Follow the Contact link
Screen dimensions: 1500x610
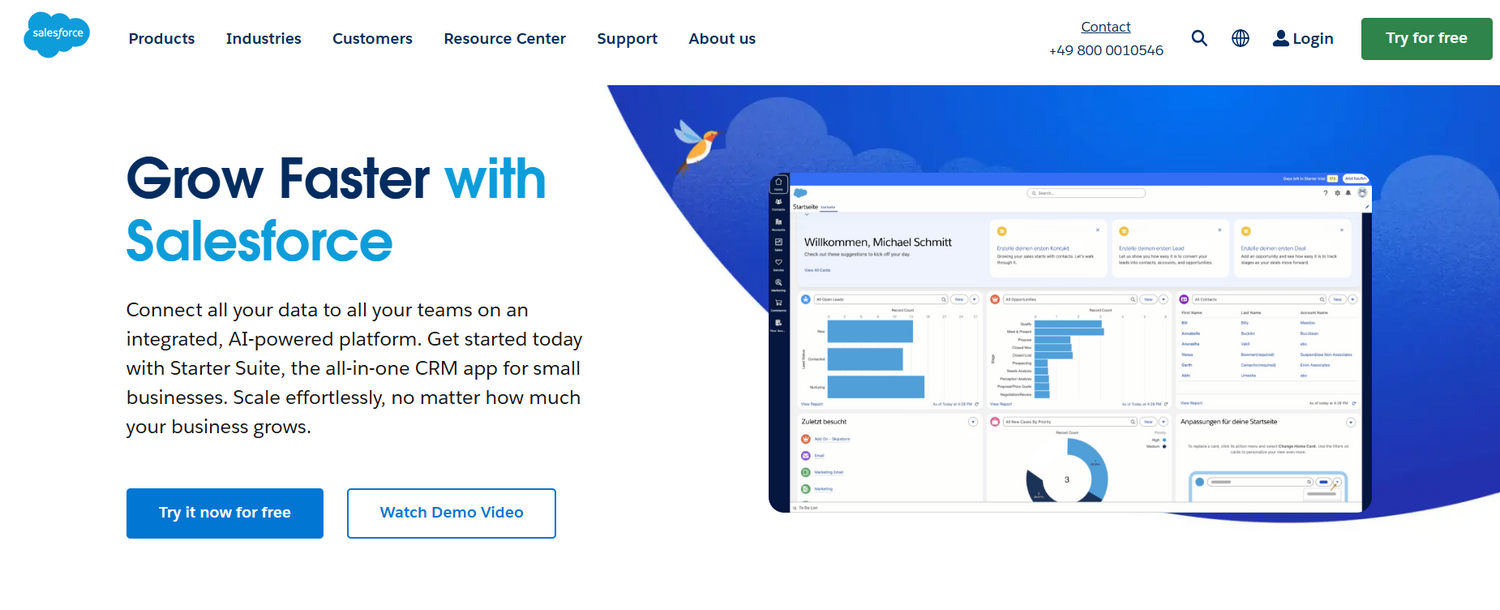point(1105,27)
